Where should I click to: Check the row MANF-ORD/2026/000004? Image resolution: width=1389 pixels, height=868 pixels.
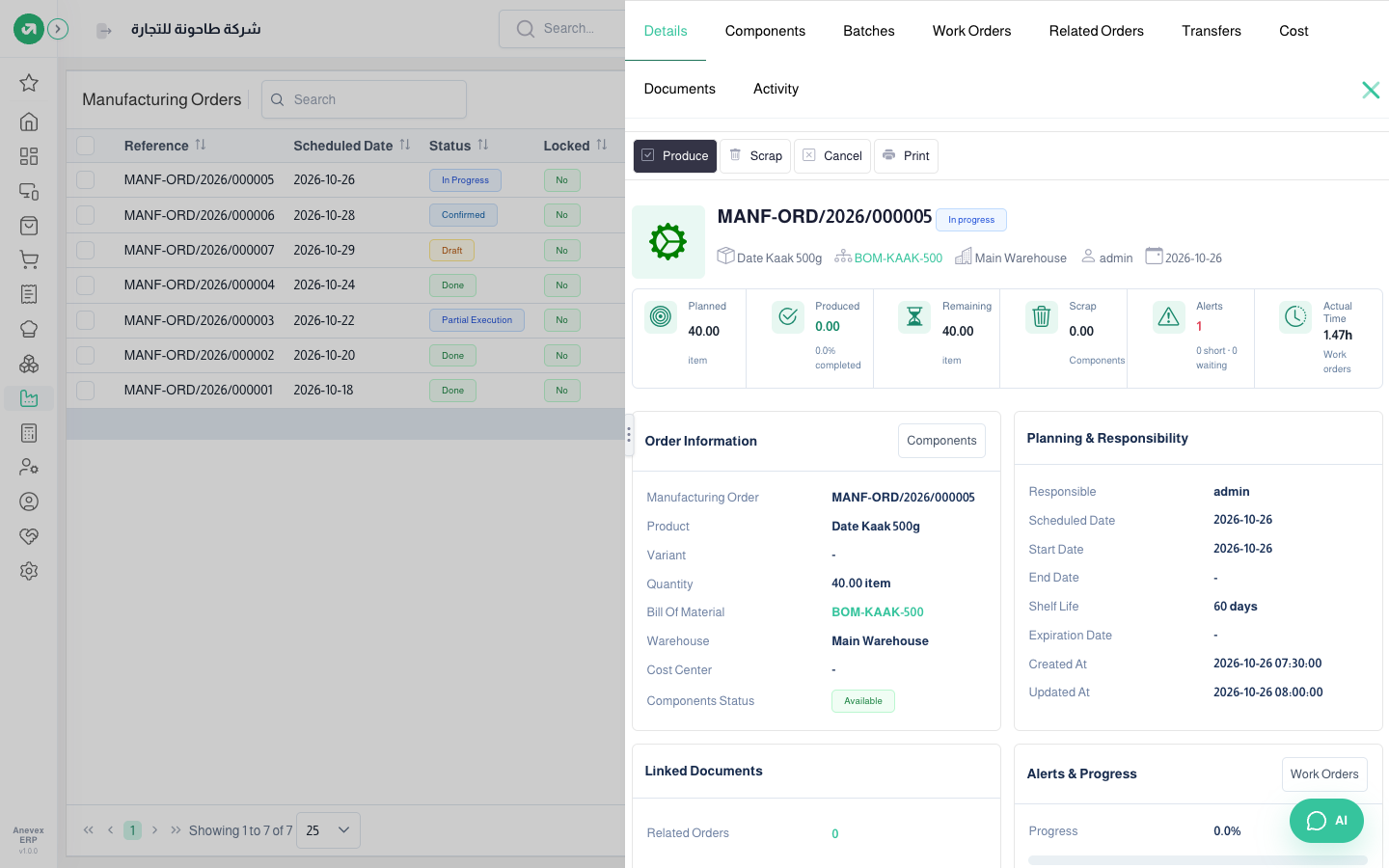coord(86,285)
